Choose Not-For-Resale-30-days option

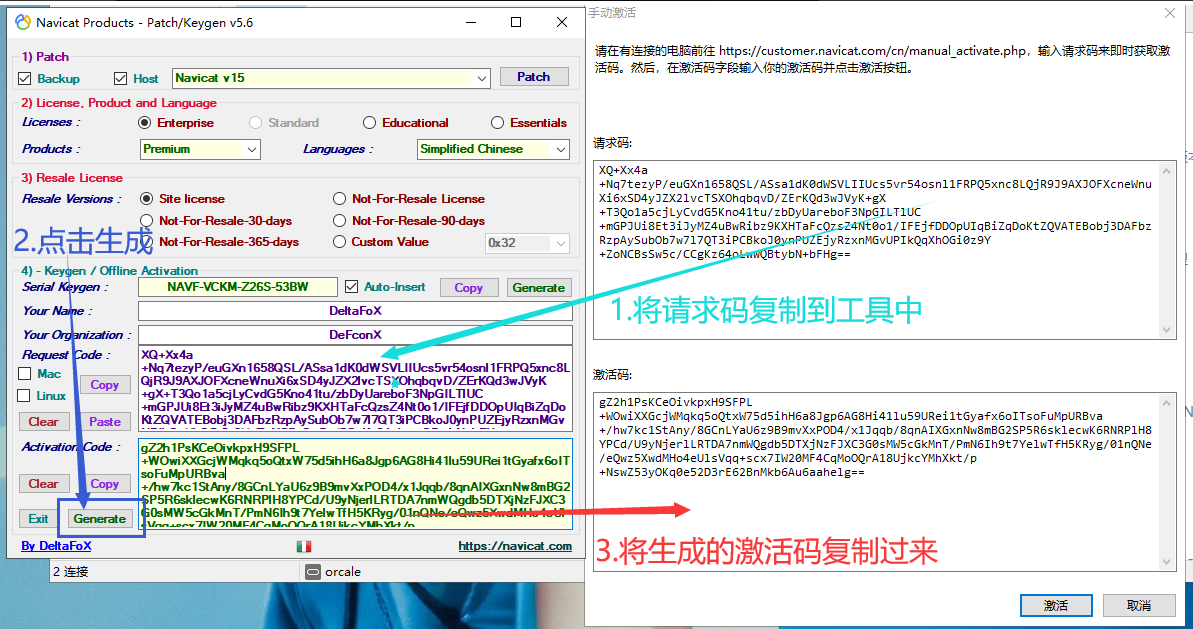point(147,220)
